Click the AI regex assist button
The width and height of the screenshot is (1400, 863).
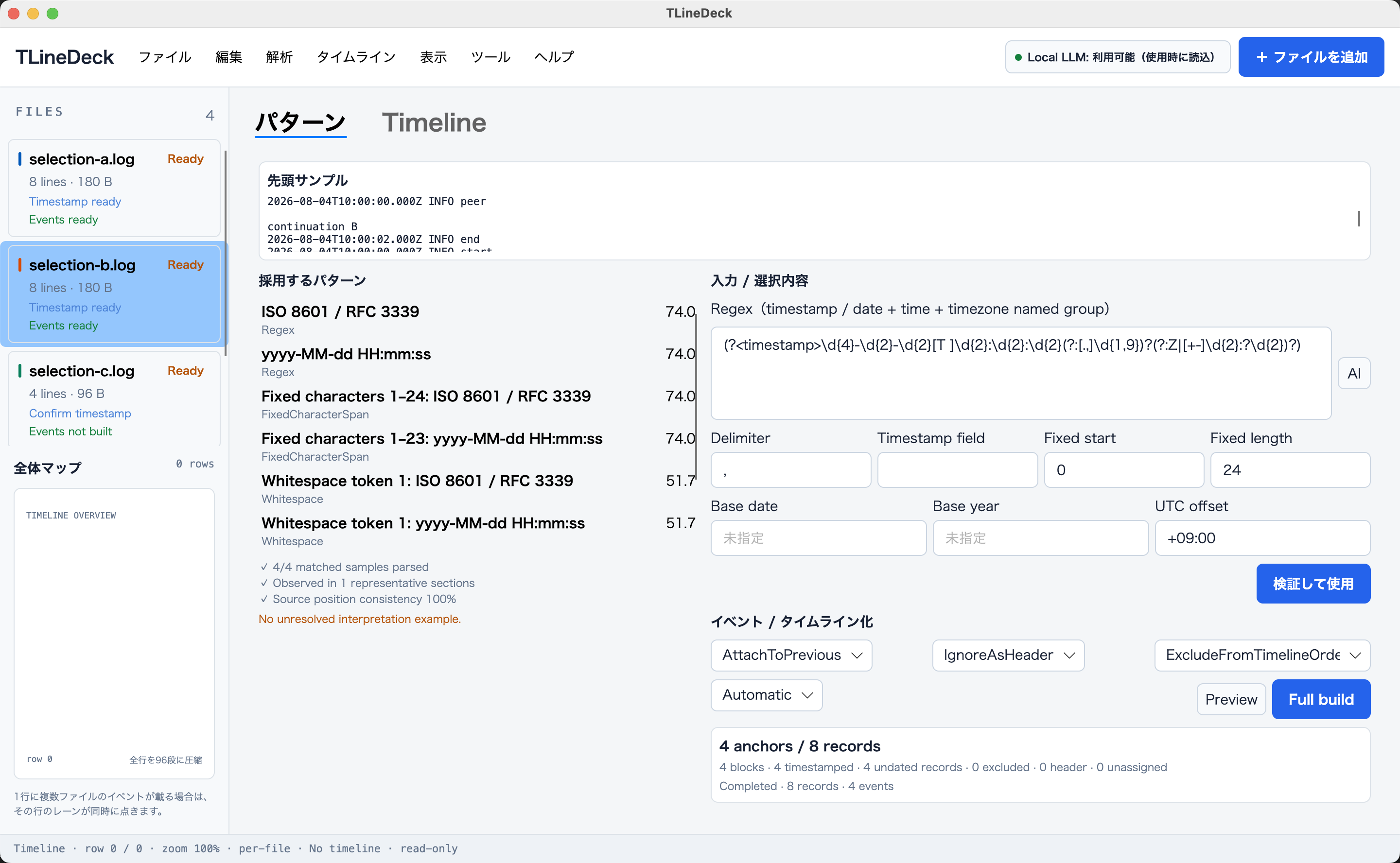[x=1354, y=373]
